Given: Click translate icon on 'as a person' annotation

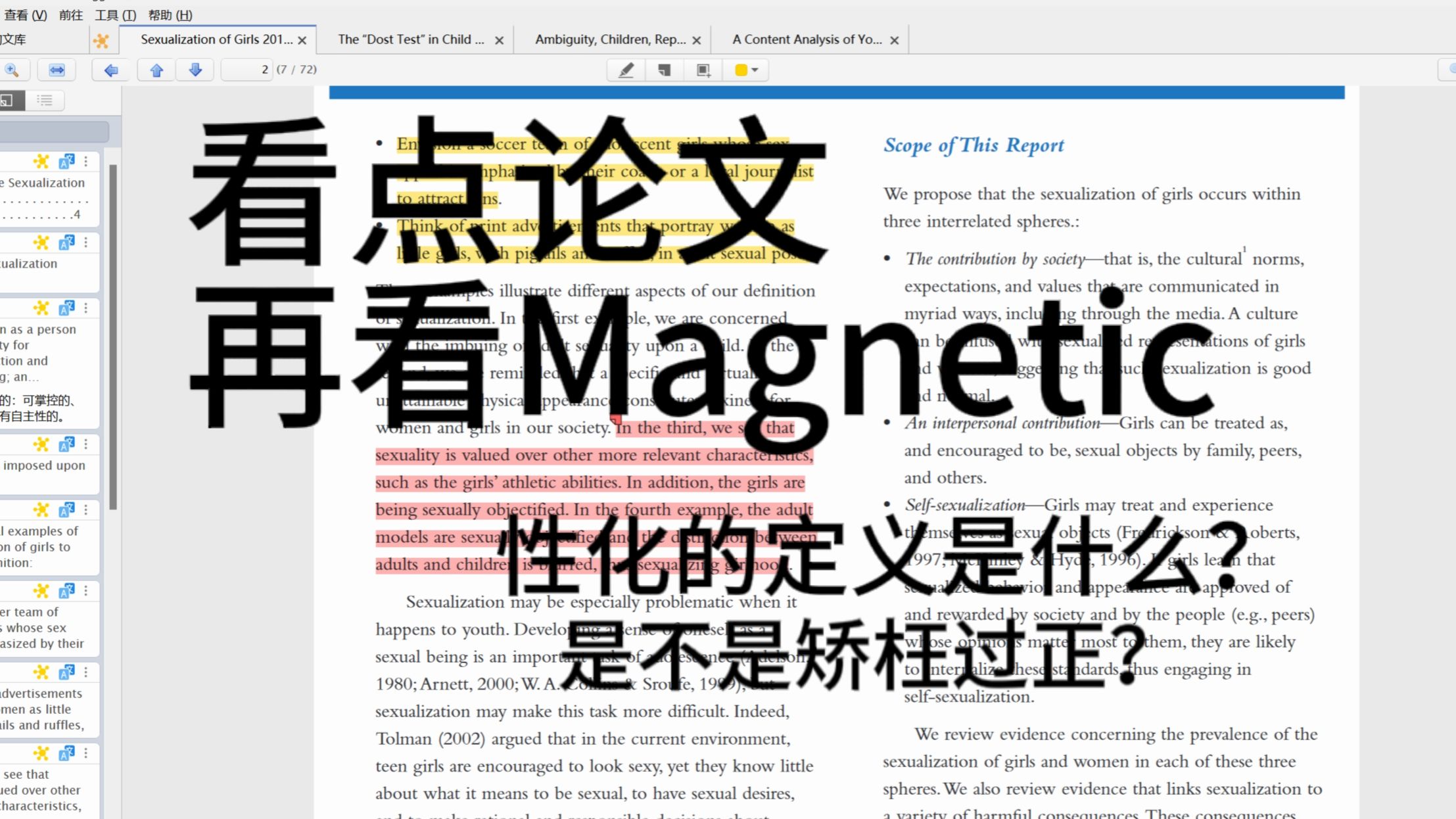Looking at the screenshot, I should [x=66, y=308].
